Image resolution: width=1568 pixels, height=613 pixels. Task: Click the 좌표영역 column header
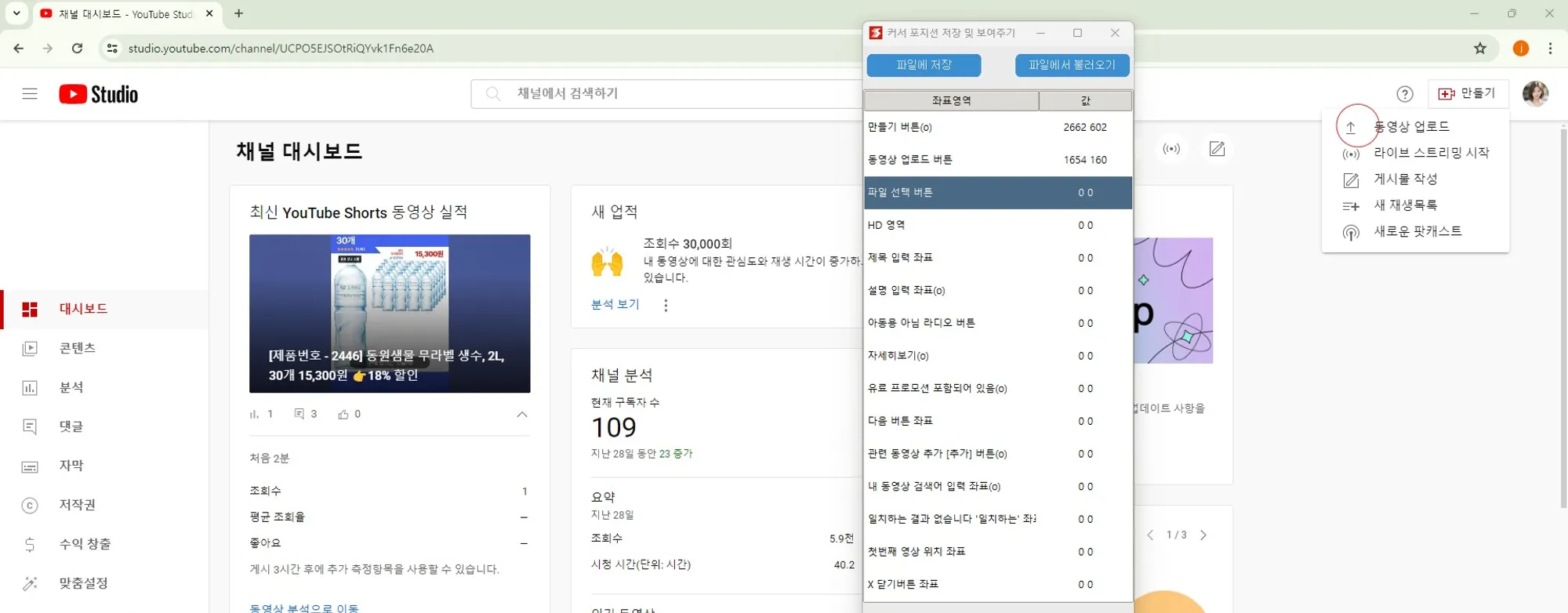click(951, 100)
